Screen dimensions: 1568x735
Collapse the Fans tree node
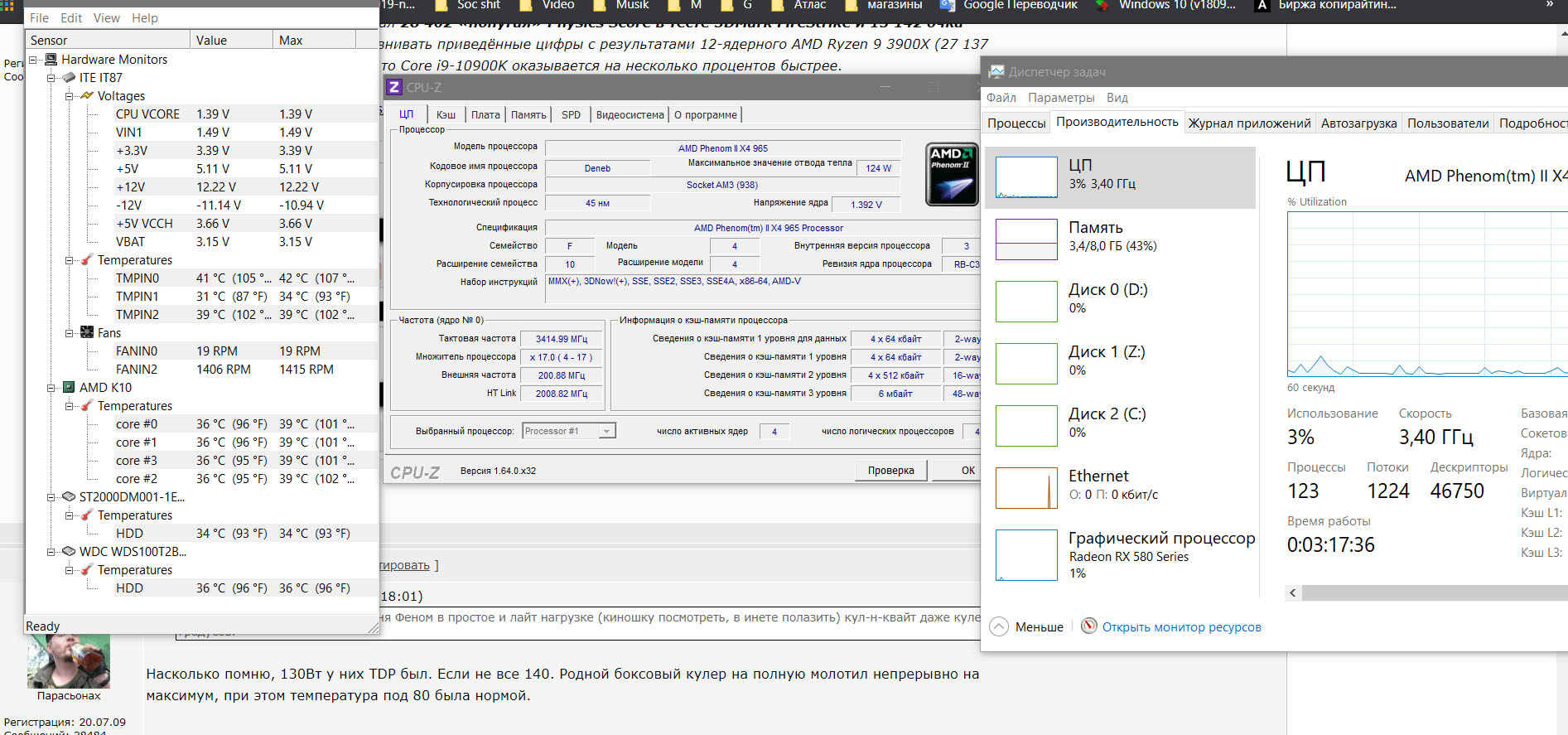(70, 333)
